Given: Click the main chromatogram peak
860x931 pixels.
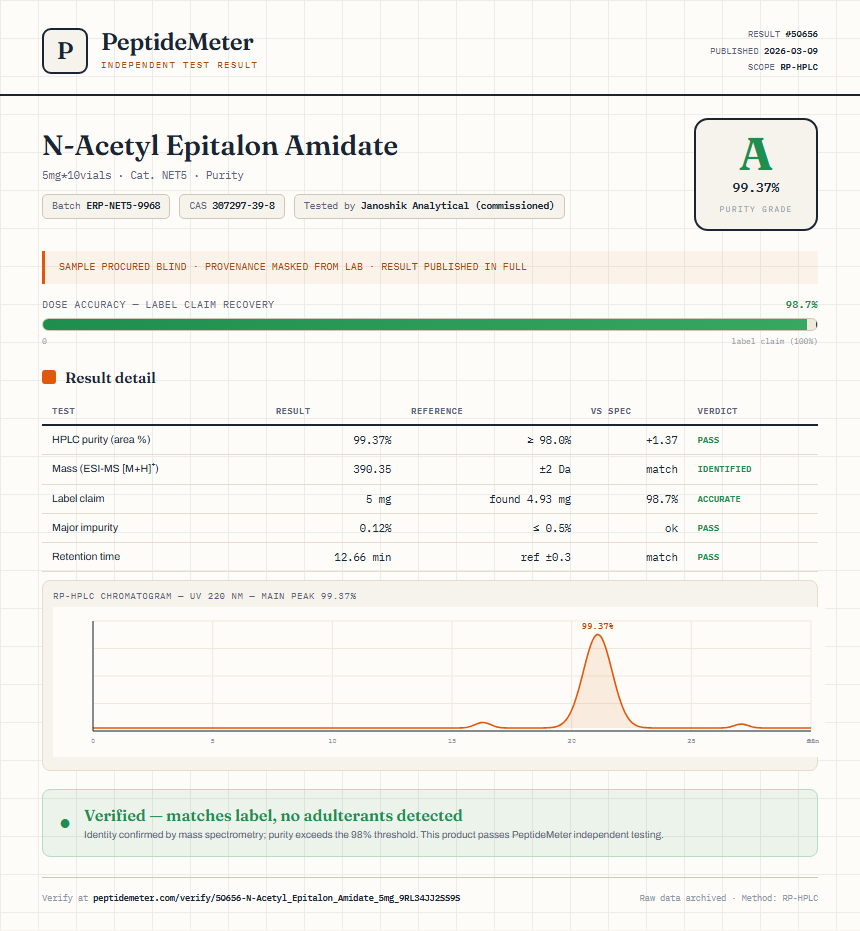Looking at the screenshot, I should tap(597, 683).
